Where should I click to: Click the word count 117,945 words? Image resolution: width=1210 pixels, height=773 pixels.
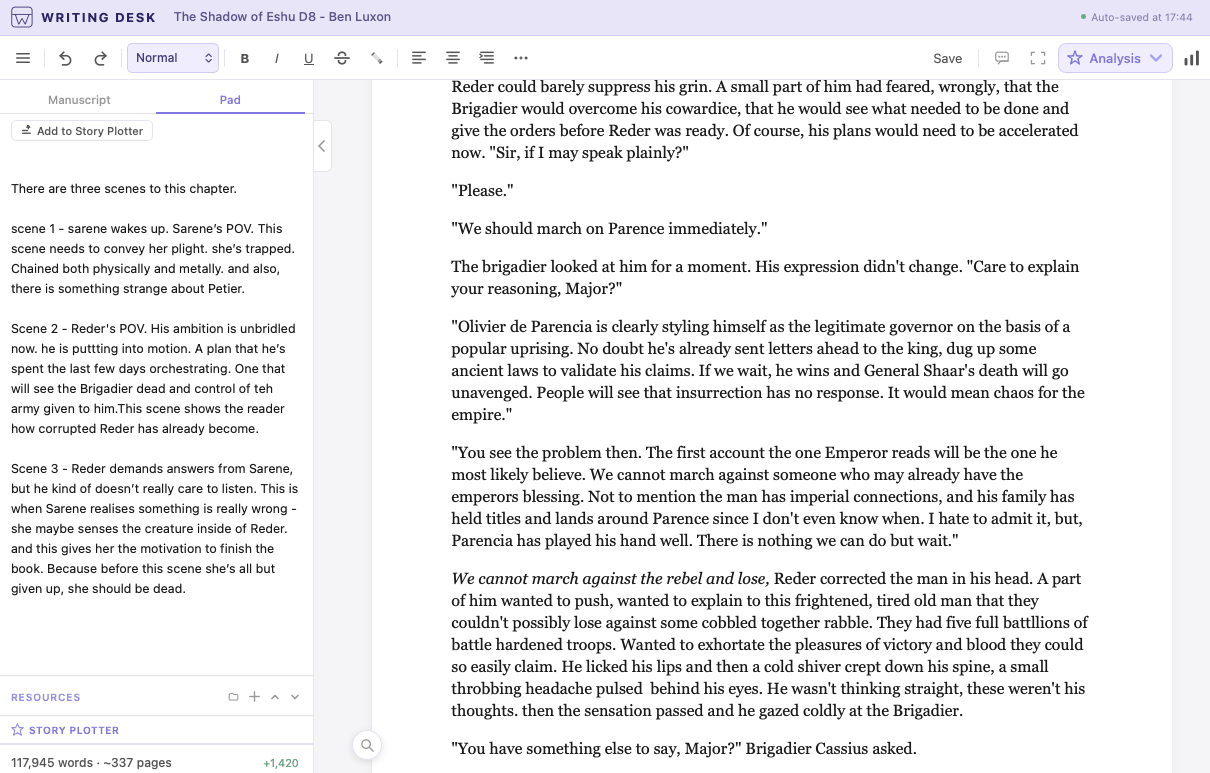(92, 762)
